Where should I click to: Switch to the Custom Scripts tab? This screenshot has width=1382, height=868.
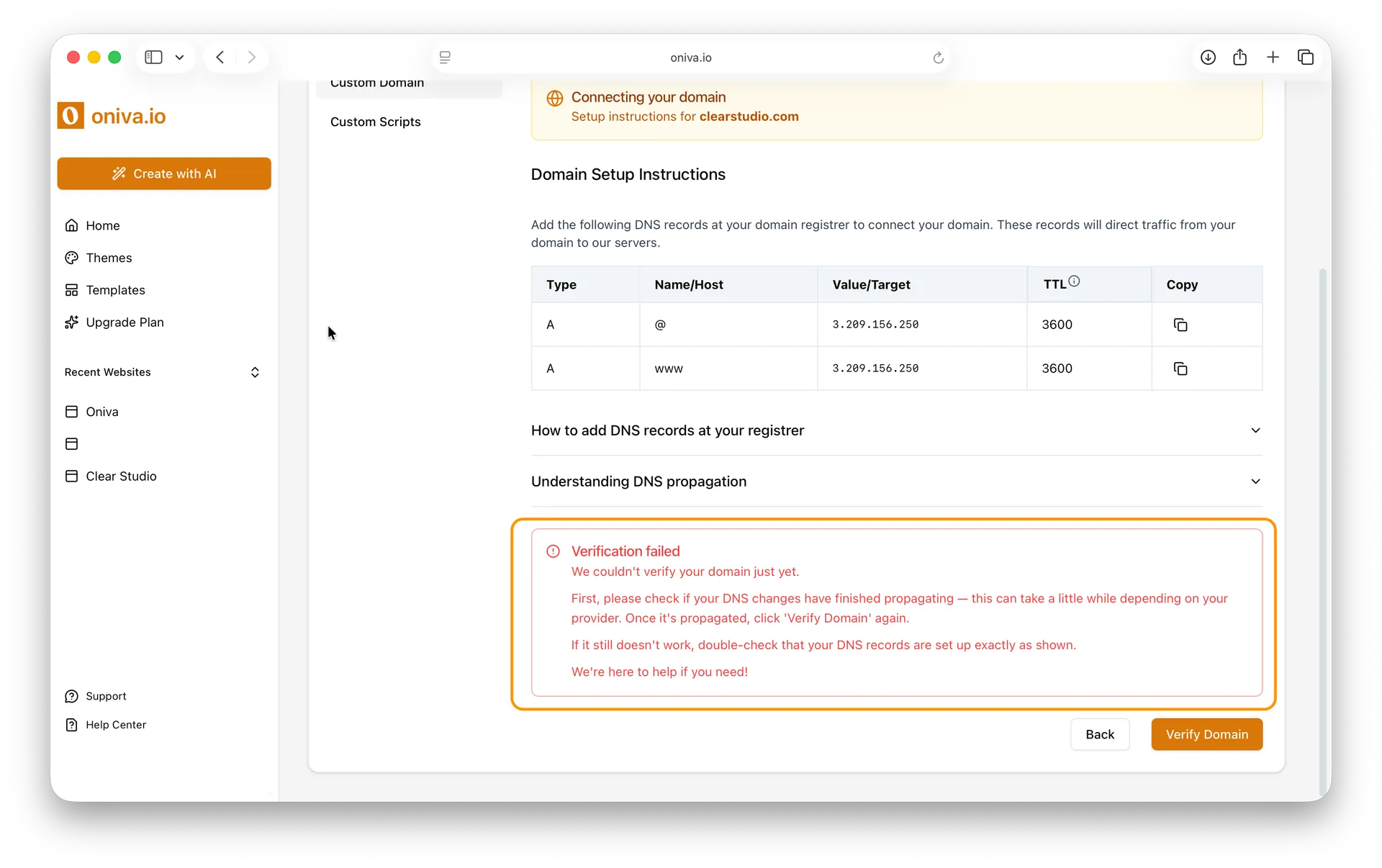(x=375, y=122)
